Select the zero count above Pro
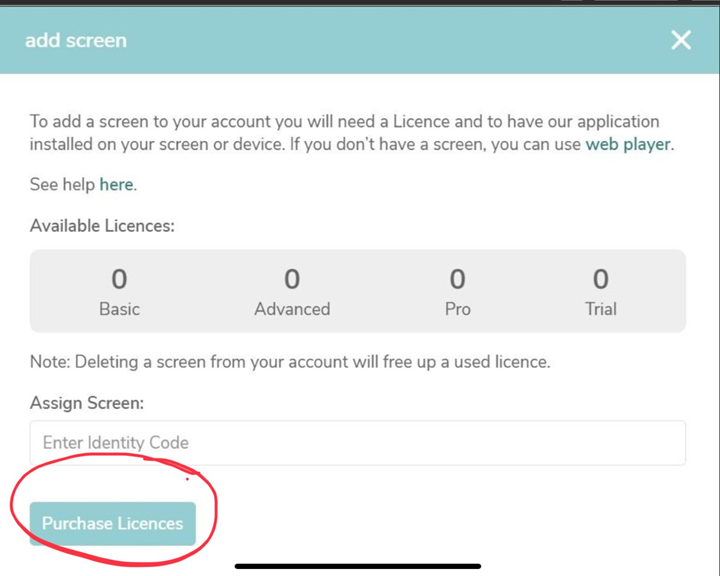720x576 pixels. (x=457, y=279)
